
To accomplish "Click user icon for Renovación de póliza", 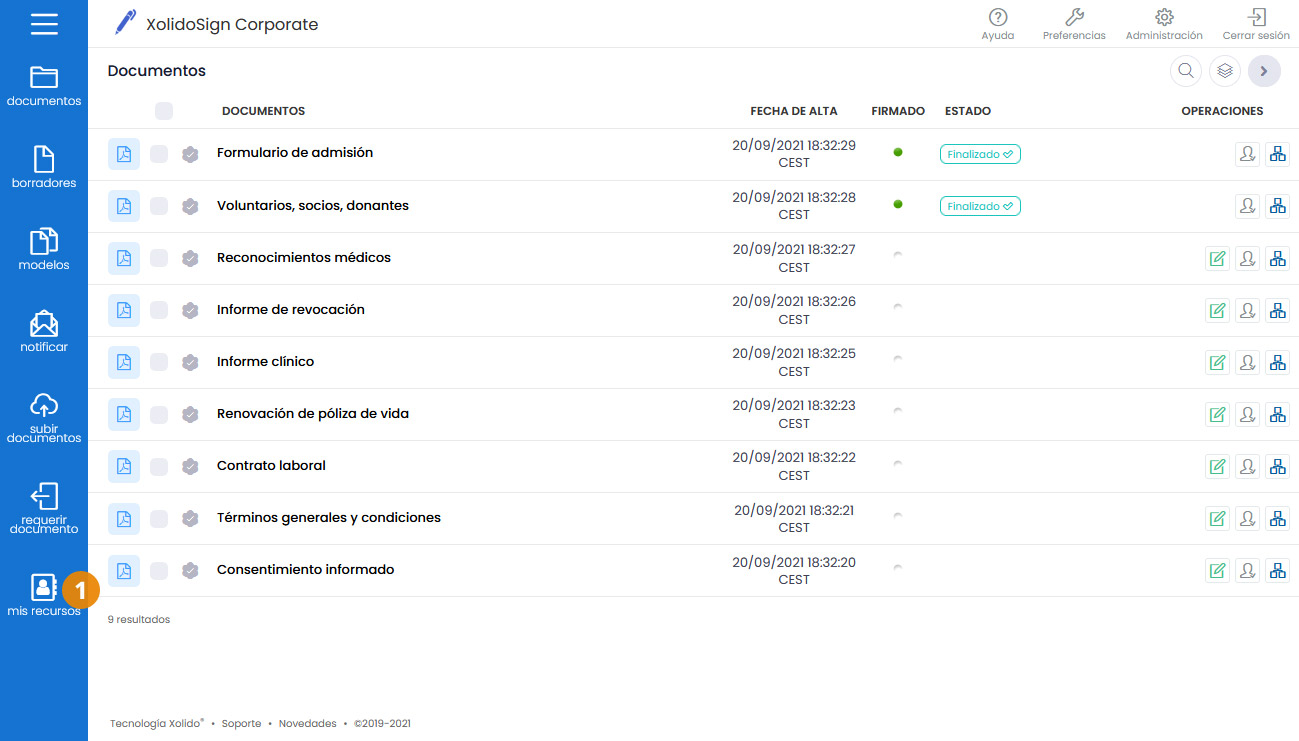I will pyautogui.click(x=1247, y=414).
